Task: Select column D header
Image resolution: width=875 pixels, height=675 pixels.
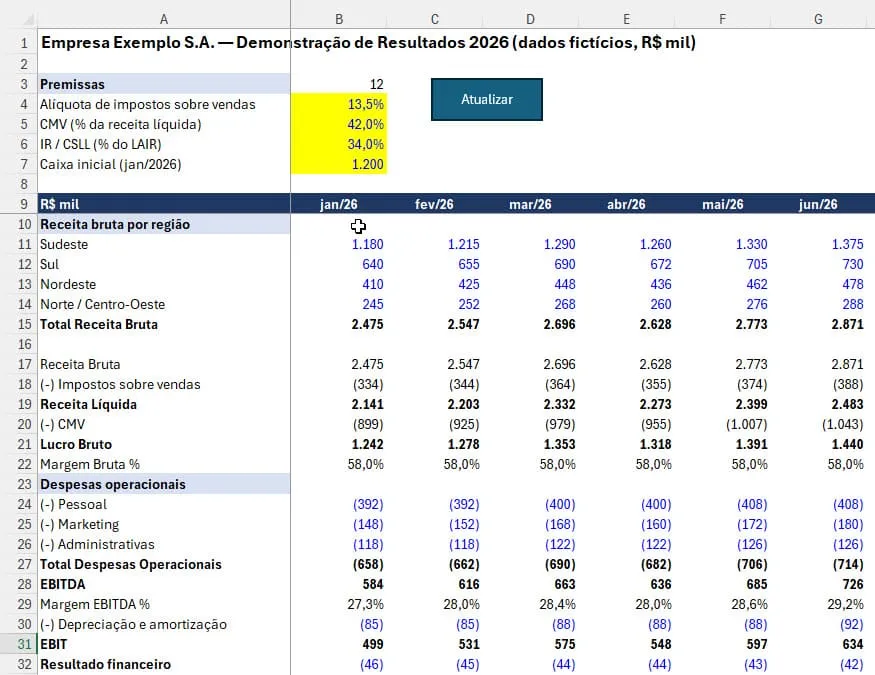Action: coord(530,20)
